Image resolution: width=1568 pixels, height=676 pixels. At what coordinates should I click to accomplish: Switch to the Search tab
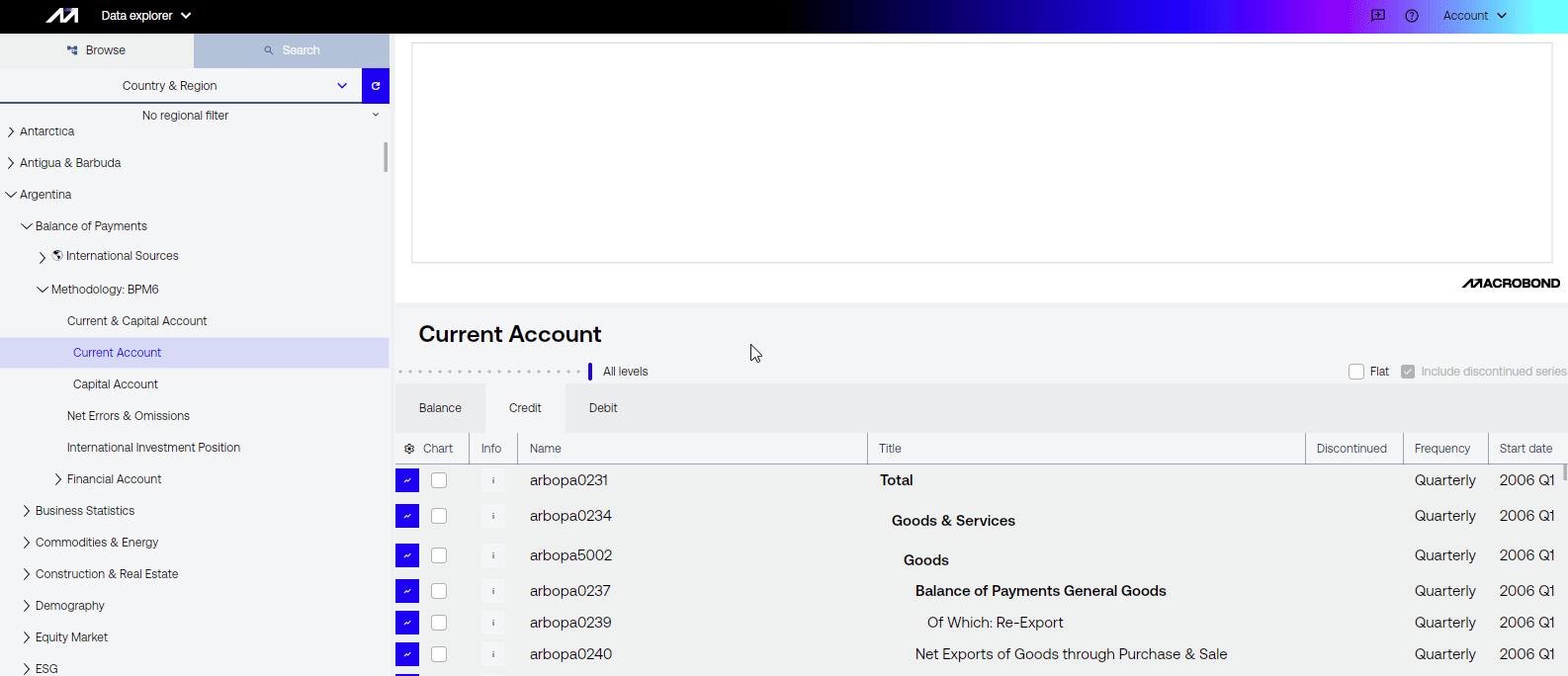click(x=292, y=50)
